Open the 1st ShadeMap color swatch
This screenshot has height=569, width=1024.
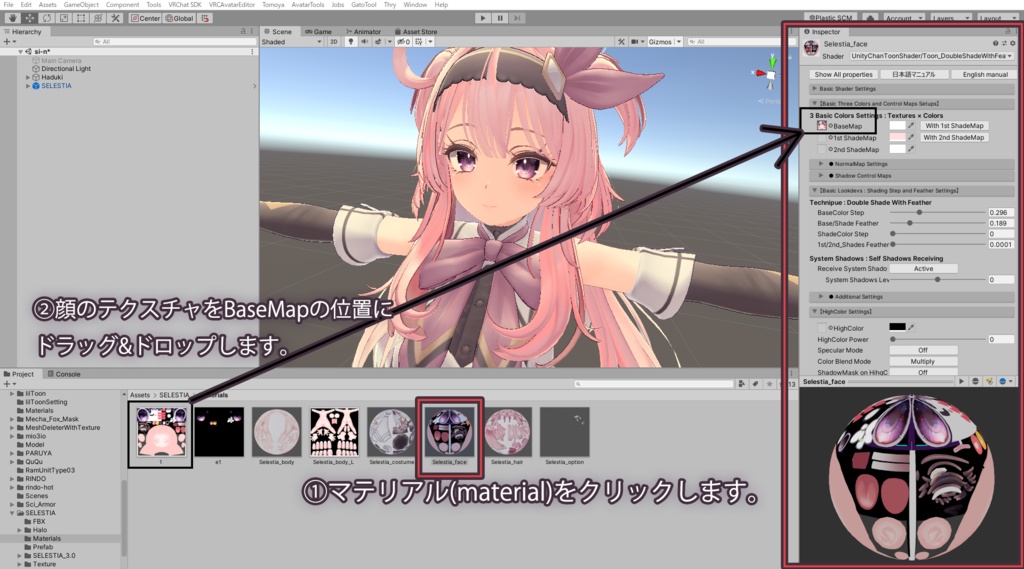(897, 138)
